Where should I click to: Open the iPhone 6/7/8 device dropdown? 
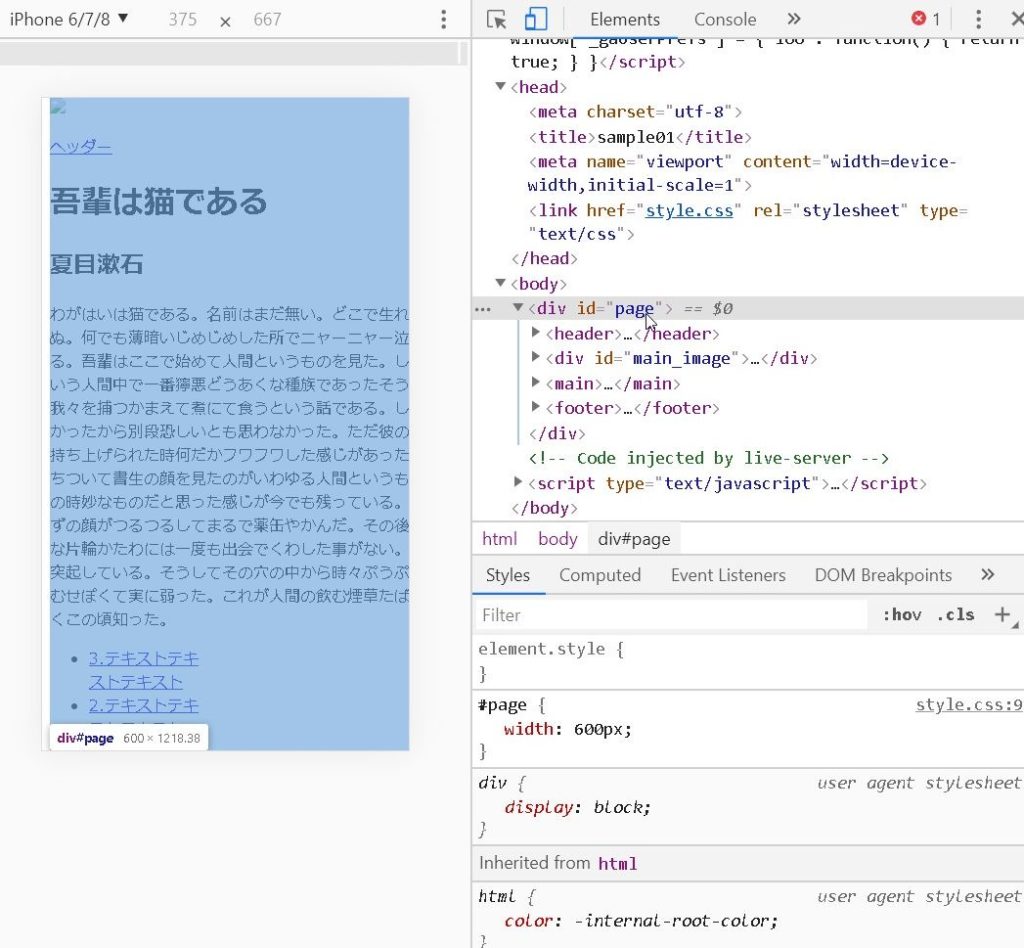pos(69,19)
